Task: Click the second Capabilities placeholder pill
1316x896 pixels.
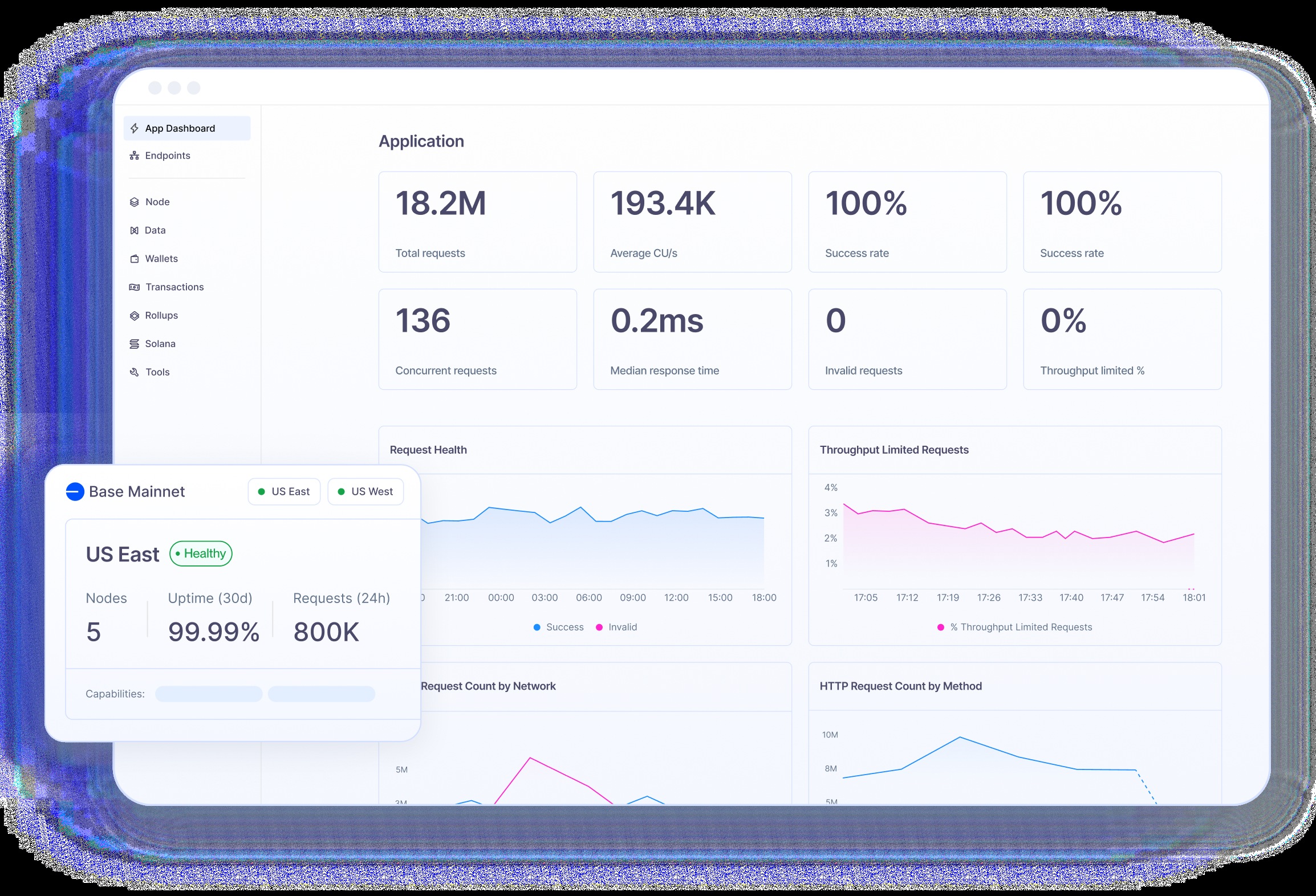Action: 322,694
